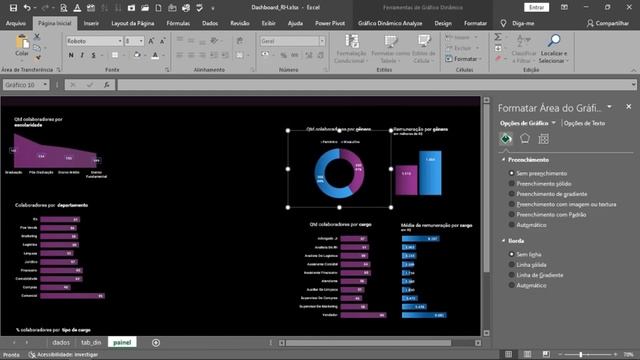
Task: Collapse the Preenchimento section
Action: pos(503,160)
